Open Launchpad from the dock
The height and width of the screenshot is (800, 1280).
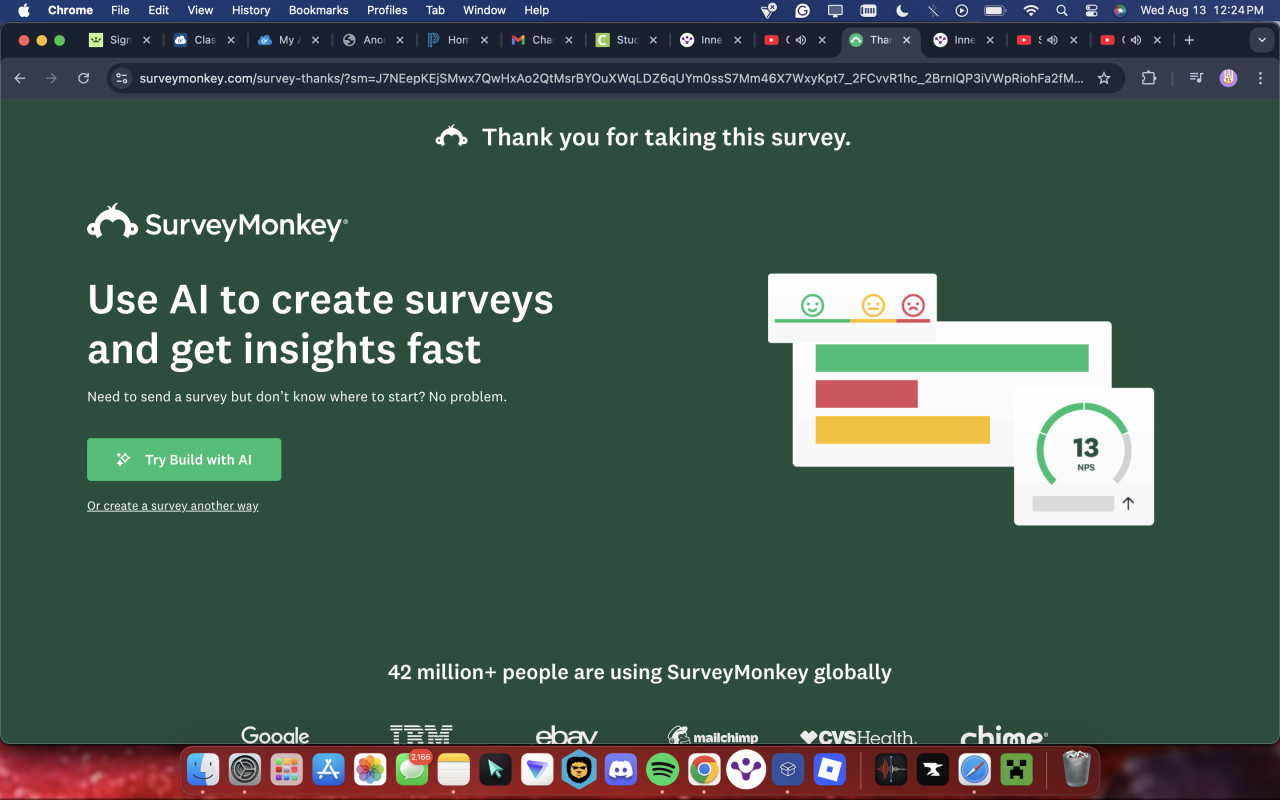click(286, 769)
